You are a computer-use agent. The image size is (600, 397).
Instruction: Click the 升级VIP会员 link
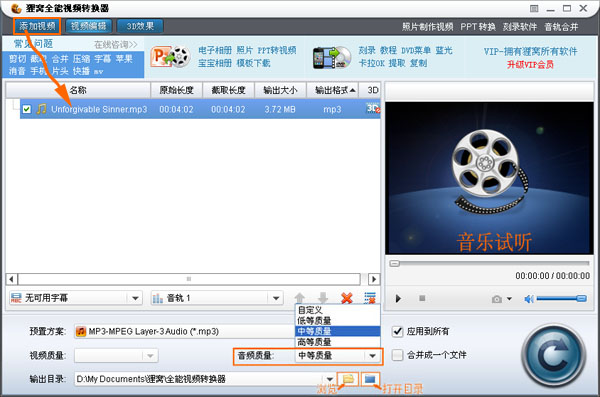(530, 64)
